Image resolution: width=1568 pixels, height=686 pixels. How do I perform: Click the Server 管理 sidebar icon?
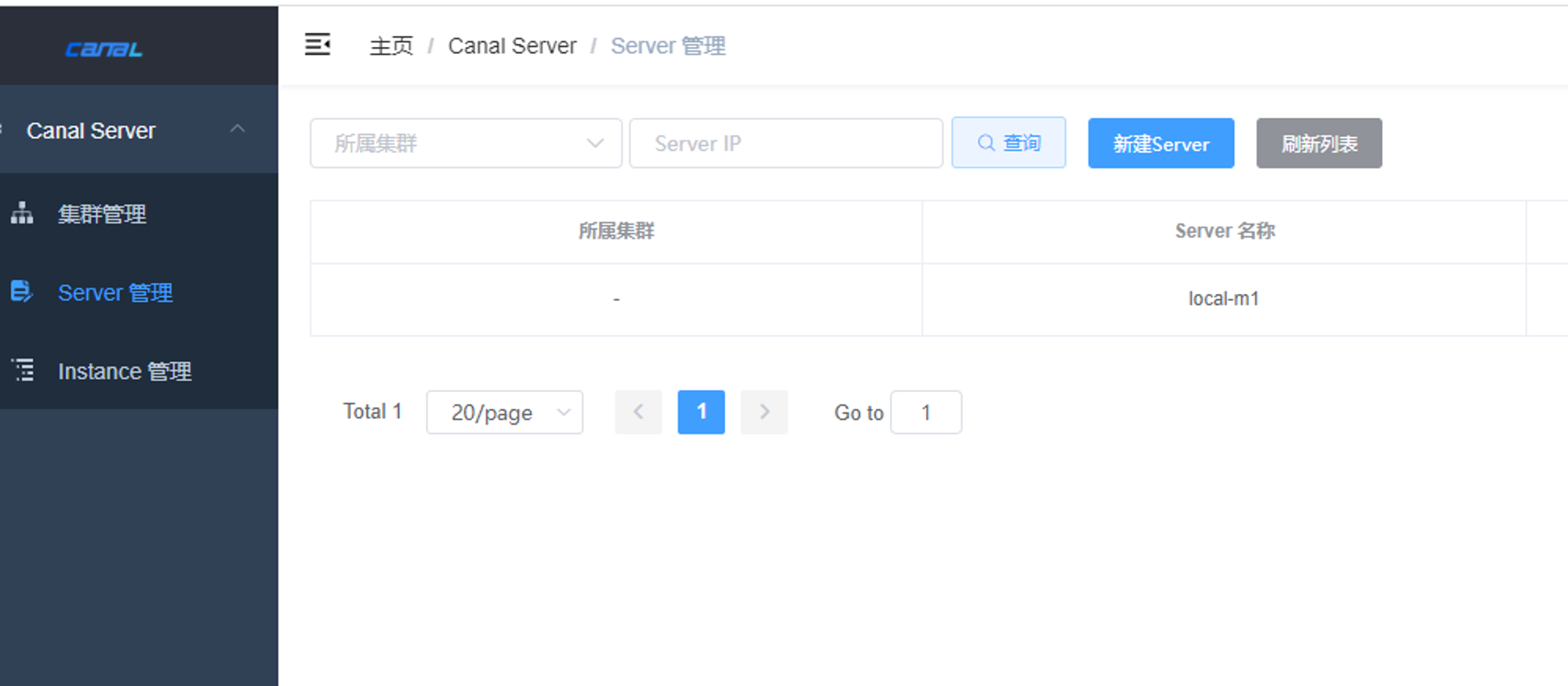tap(22, 292)
